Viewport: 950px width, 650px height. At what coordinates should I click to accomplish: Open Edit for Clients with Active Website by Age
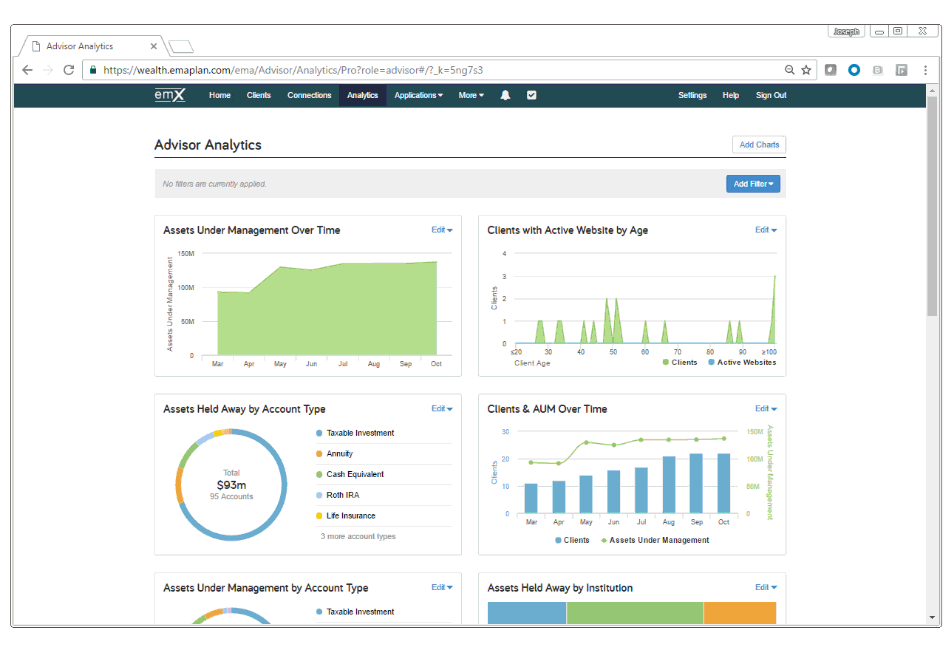pos(766,230)
